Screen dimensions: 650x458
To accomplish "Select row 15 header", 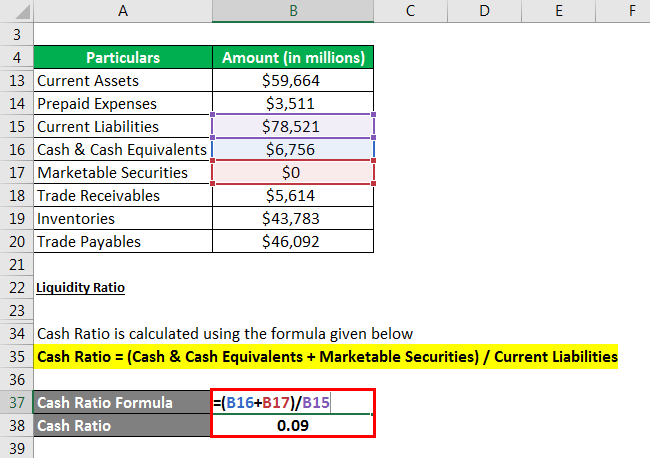I will 17,126.
